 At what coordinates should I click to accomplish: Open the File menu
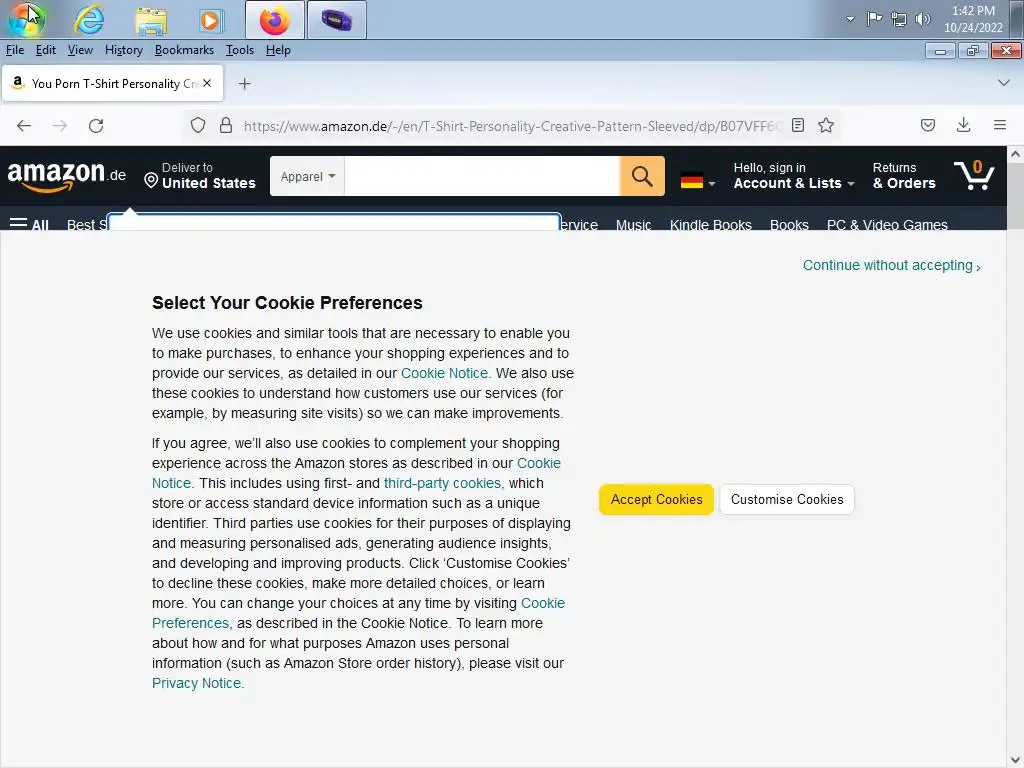[14, 50]
